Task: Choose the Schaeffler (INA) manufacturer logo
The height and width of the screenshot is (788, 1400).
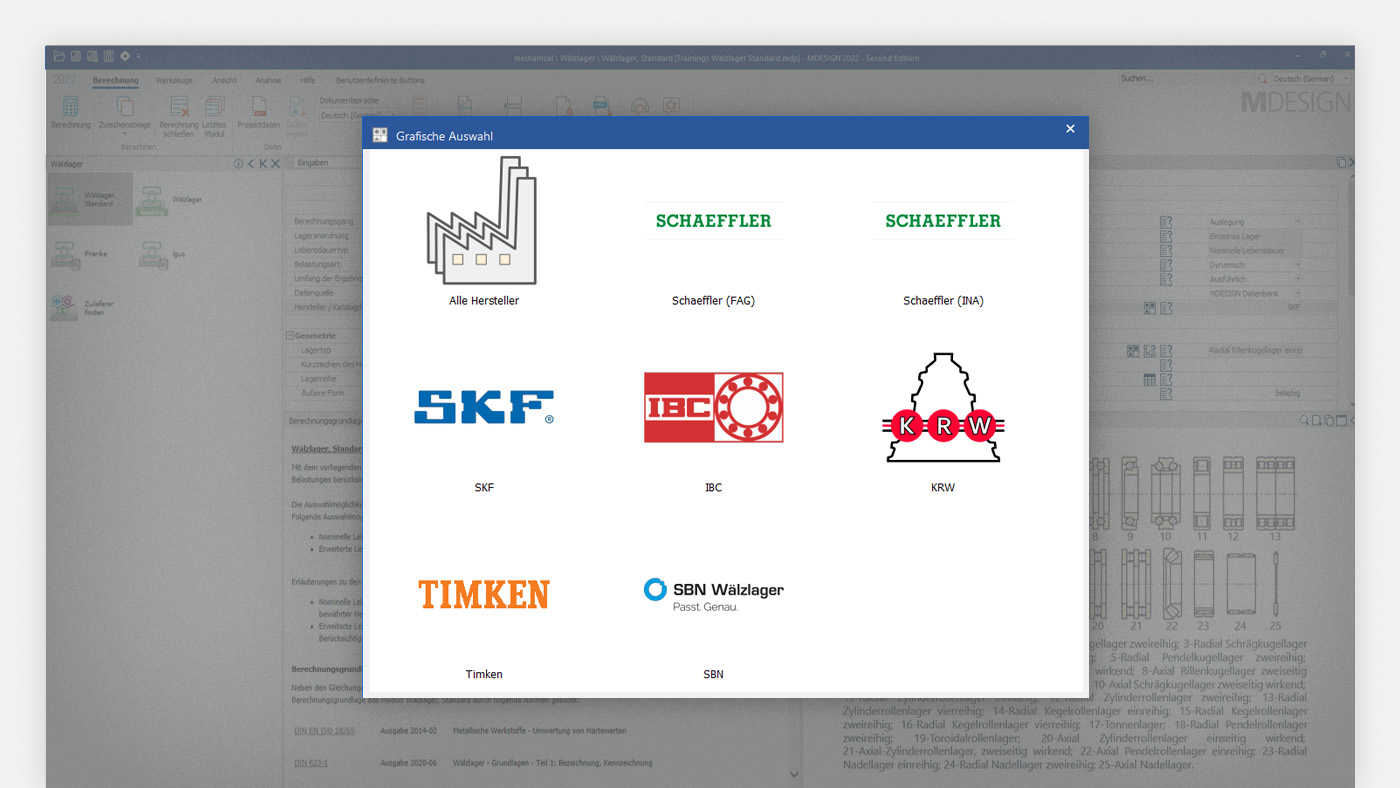Action: (943, 221)
